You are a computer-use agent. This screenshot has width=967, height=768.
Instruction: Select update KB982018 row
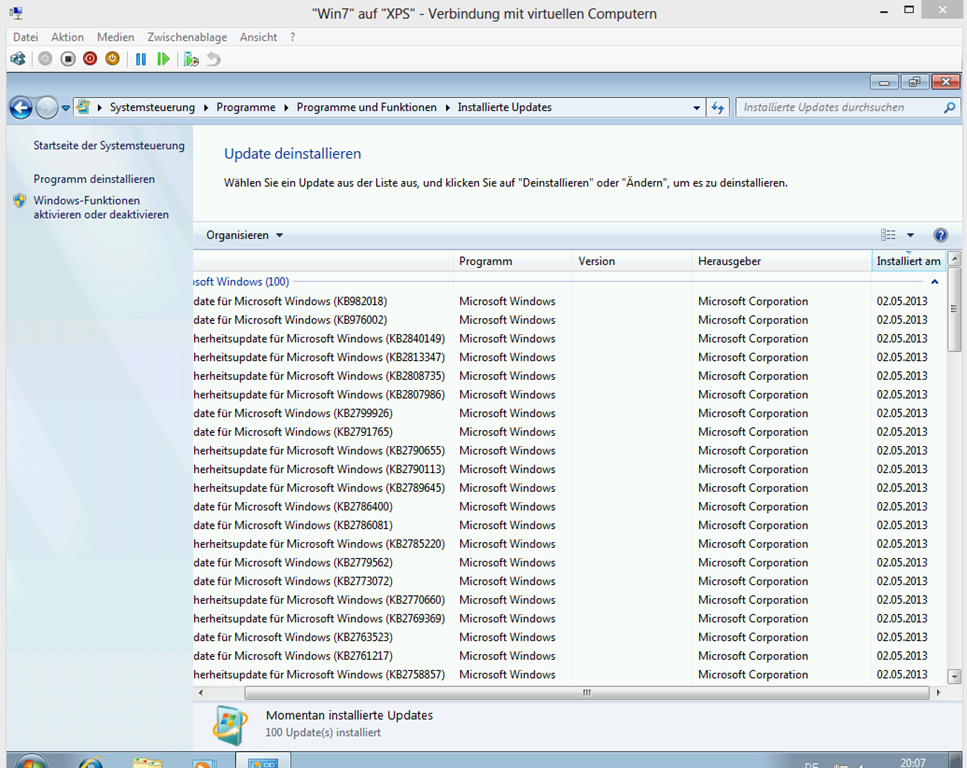coord(569,301)
